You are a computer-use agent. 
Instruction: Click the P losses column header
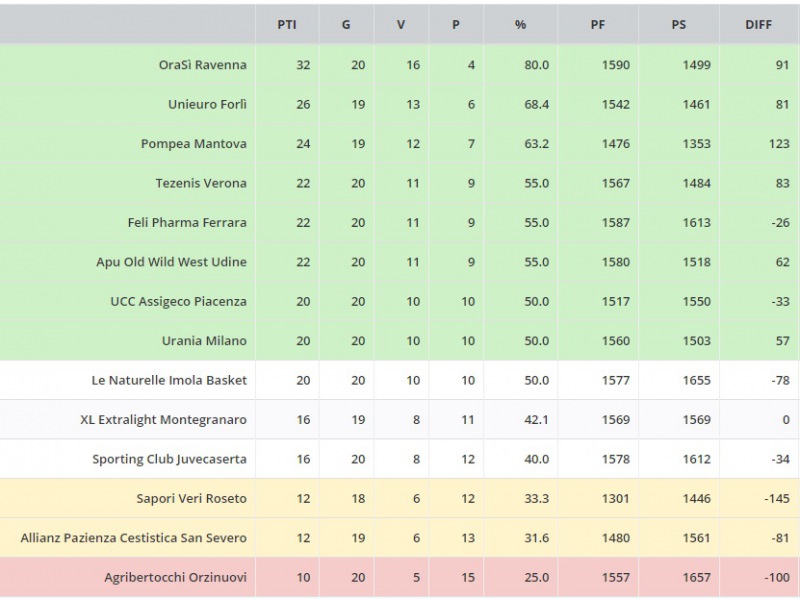tap(456, 25)
